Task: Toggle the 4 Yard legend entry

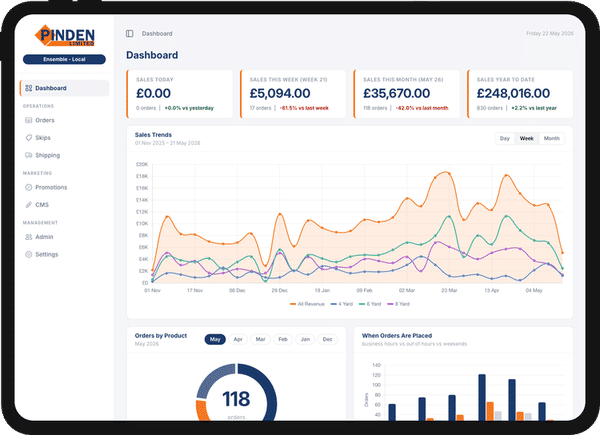Action: pyautogui.click(x=342, y=304)
